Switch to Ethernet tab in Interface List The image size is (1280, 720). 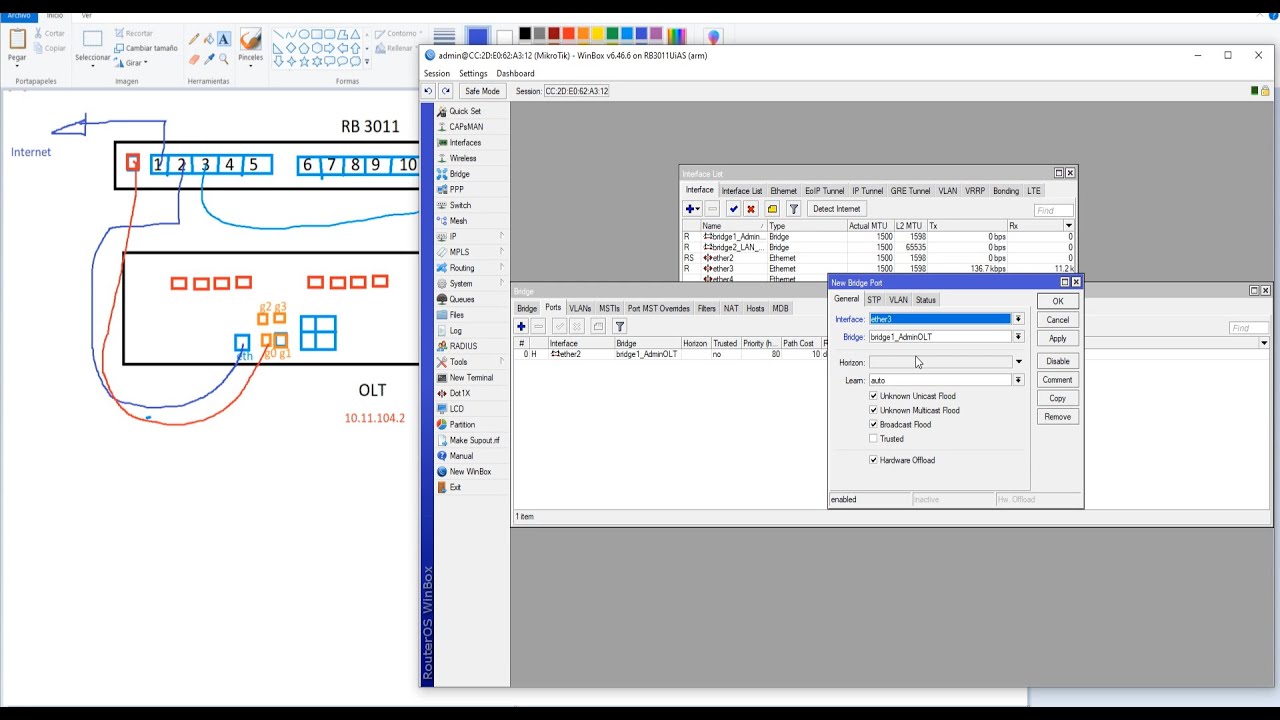[x=783, y=190]
